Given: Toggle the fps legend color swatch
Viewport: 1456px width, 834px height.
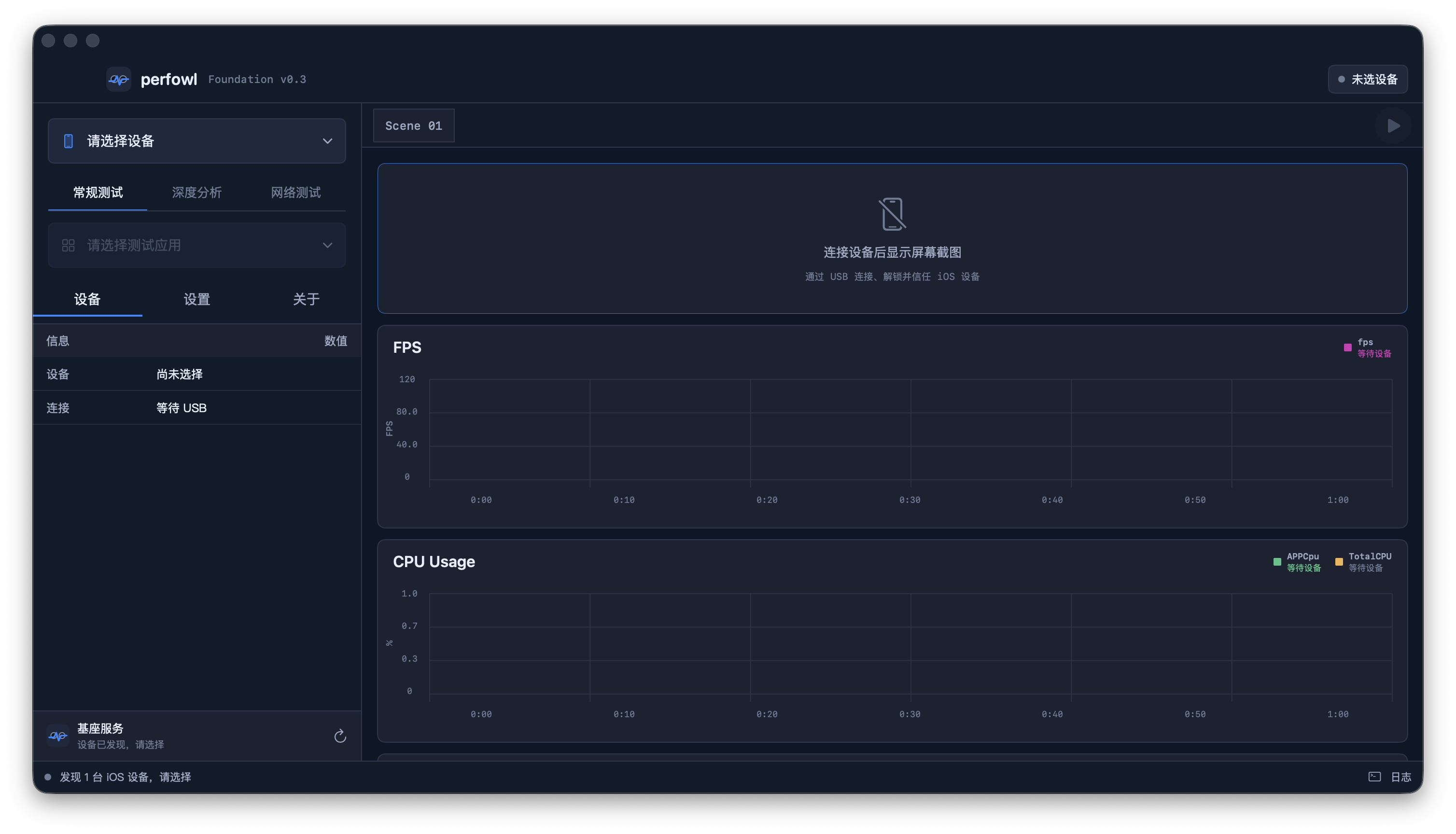Looking at the screenshot, I should pyautogui.click(x=1347, y=347).
